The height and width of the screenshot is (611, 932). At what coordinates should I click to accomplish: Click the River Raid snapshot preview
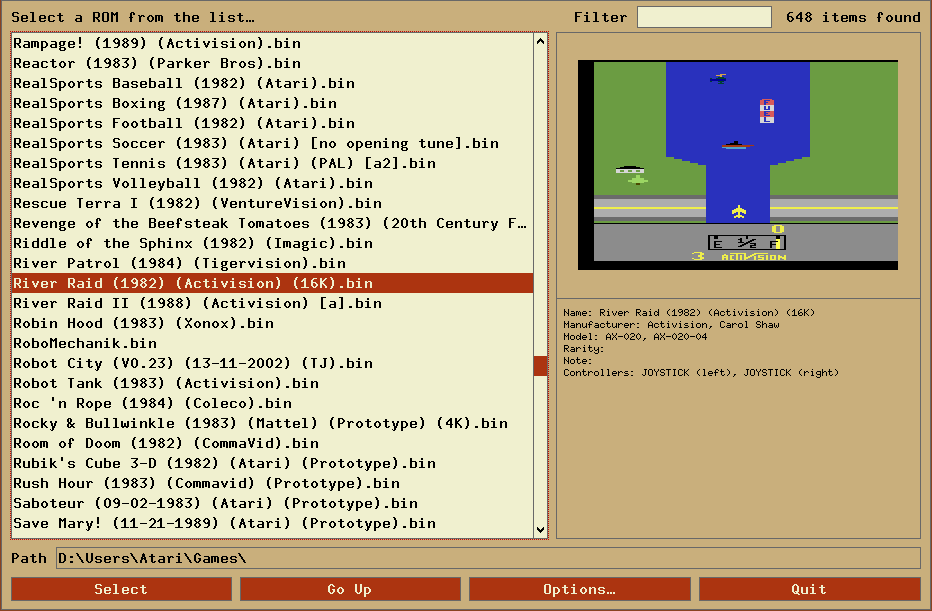point(738,165)
